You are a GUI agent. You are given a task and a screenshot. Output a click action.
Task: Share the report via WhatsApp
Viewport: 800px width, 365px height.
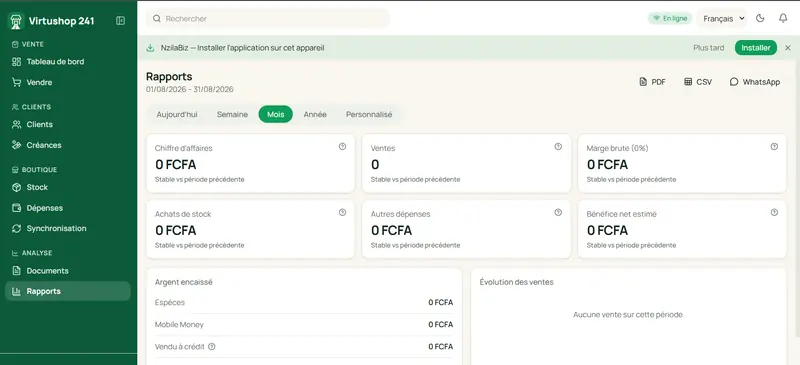pyautogui.click(x=755, y=82)
